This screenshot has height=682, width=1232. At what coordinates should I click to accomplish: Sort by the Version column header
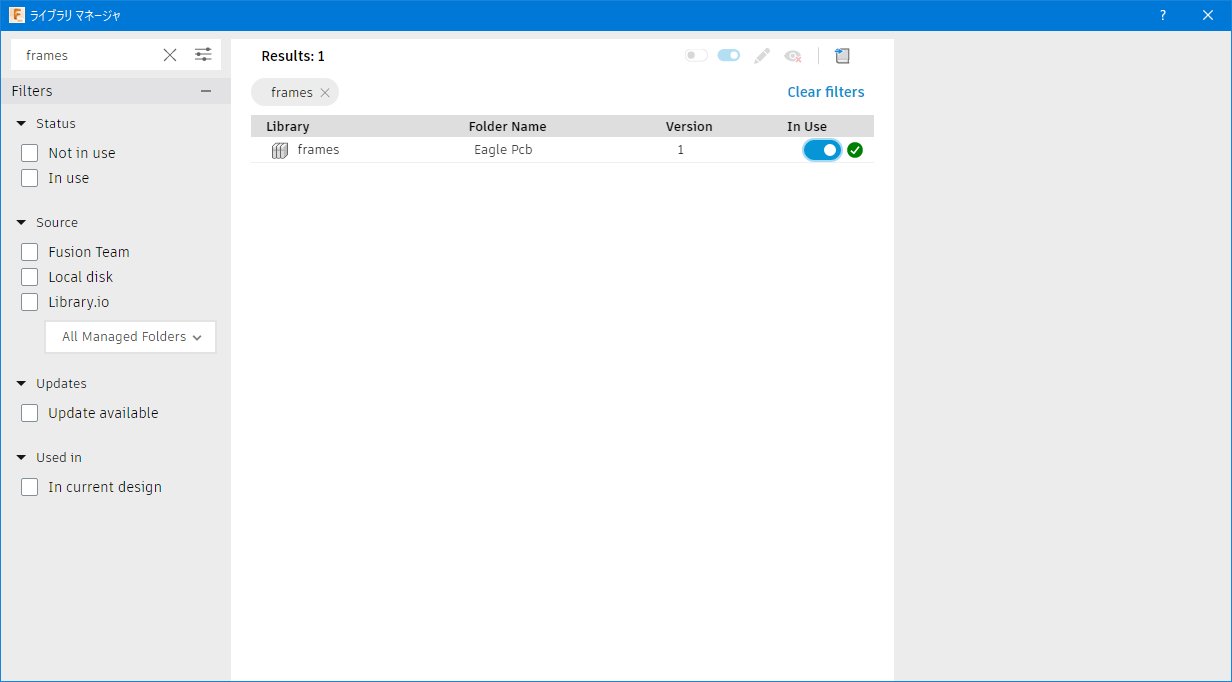(x=689, y=127)
